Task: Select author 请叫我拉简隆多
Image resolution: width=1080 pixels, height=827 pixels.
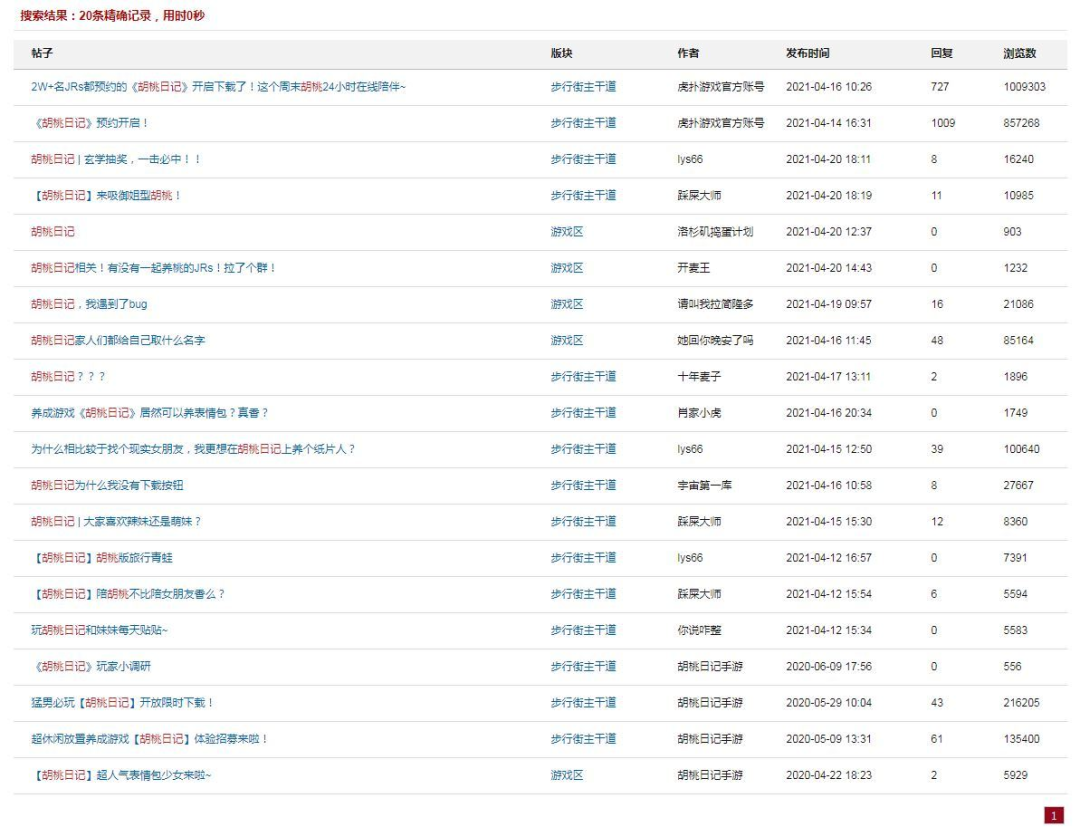Action: [x=715, y=304]
